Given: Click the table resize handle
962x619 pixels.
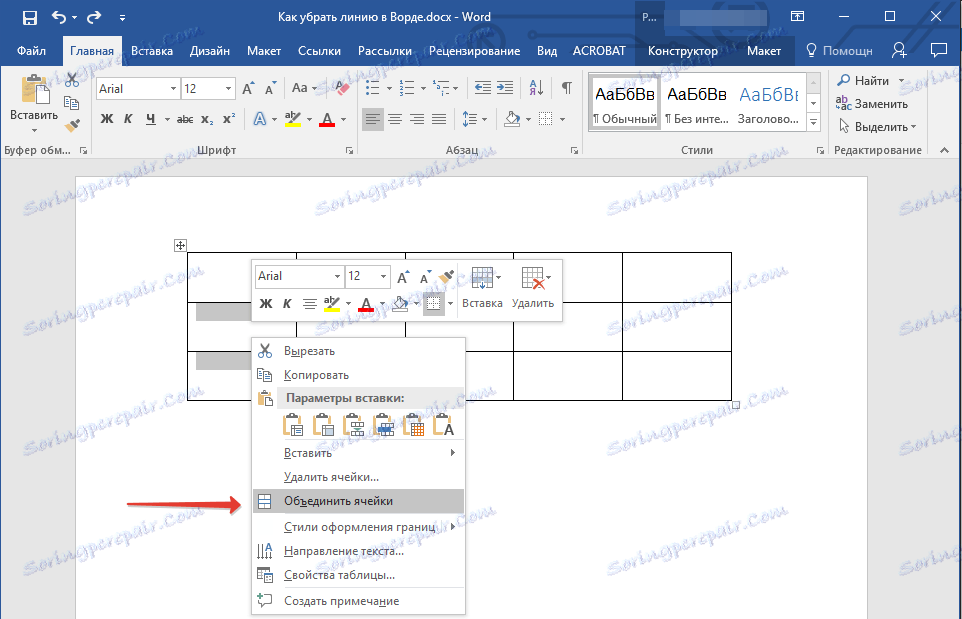Looking at the screenshot, I should [736, 405].
